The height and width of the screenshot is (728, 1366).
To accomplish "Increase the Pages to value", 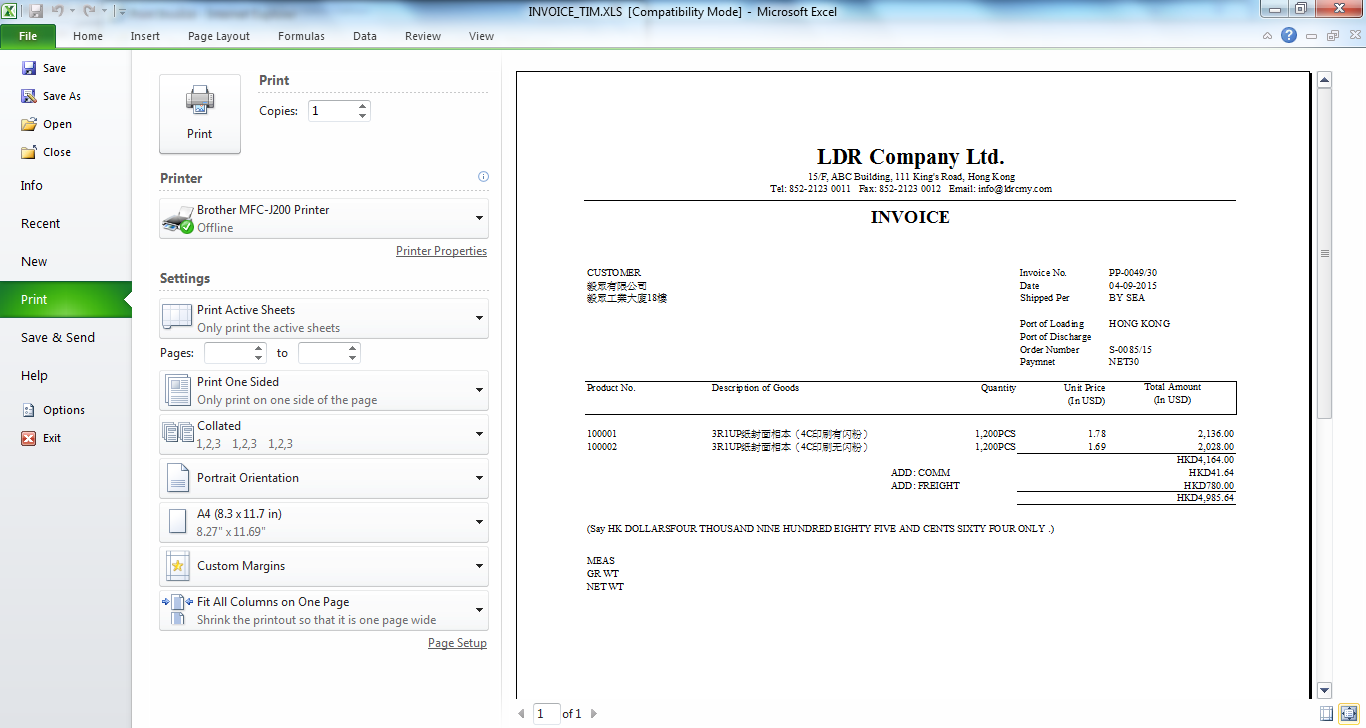I will point(353,348).
